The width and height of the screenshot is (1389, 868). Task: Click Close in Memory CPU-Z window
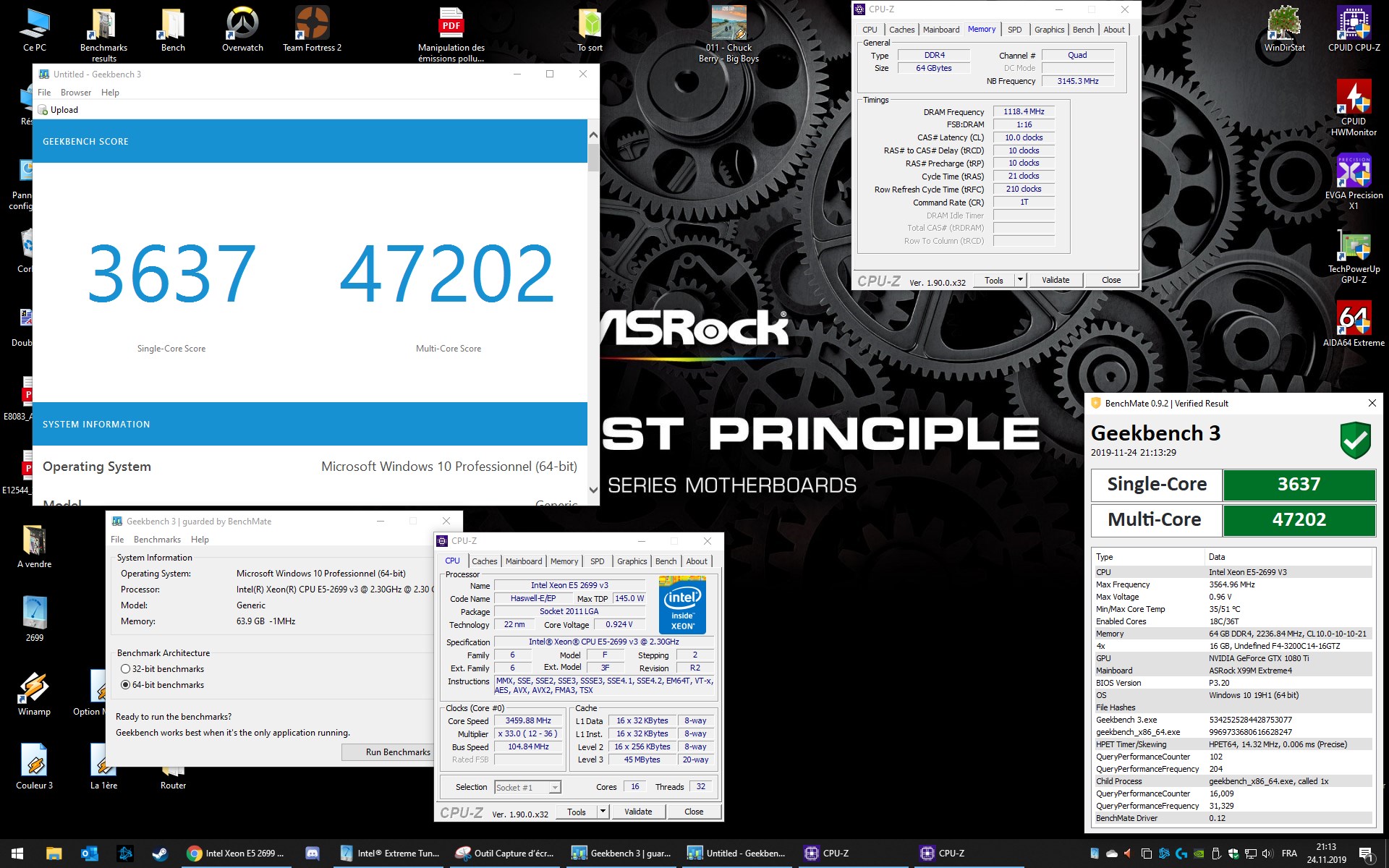point(1111,280)
